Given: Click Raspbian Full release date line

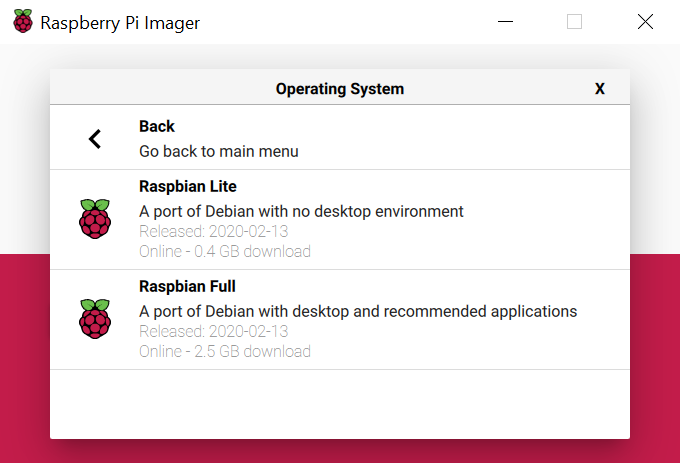Looking at the screenshot, I should [213, 332].
